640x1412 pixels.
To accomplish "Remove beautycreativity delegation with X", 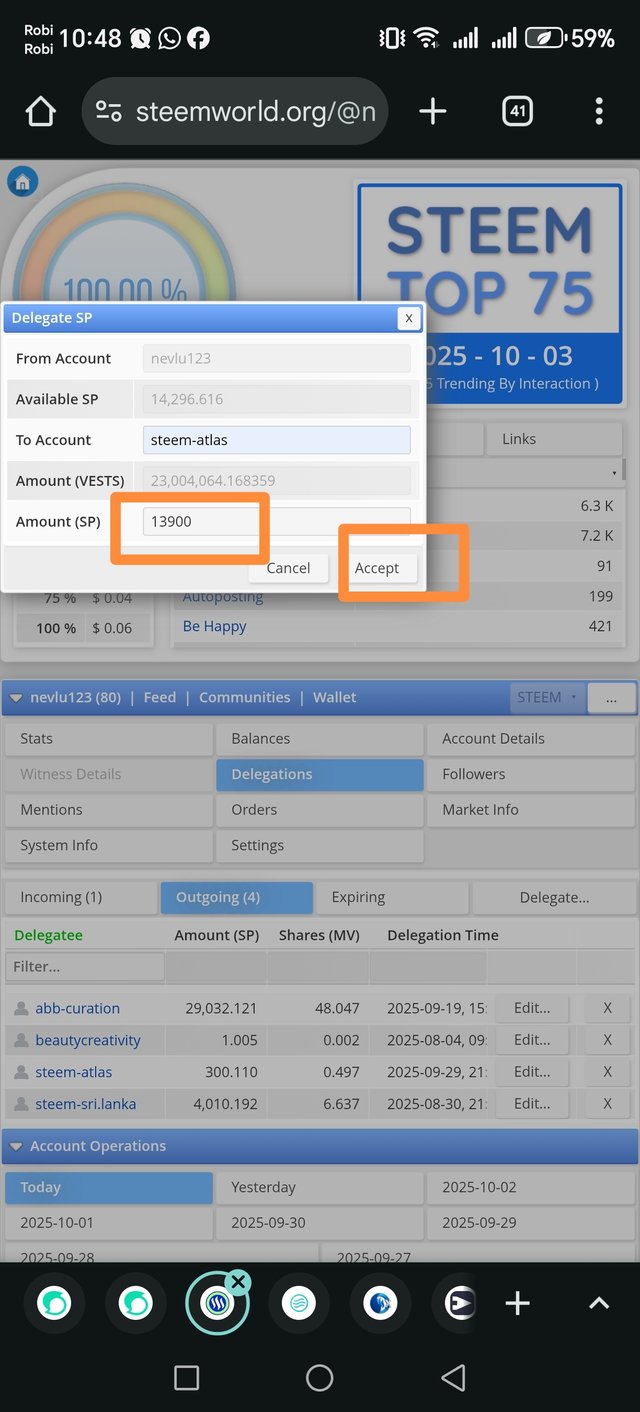I will 607,1040.
